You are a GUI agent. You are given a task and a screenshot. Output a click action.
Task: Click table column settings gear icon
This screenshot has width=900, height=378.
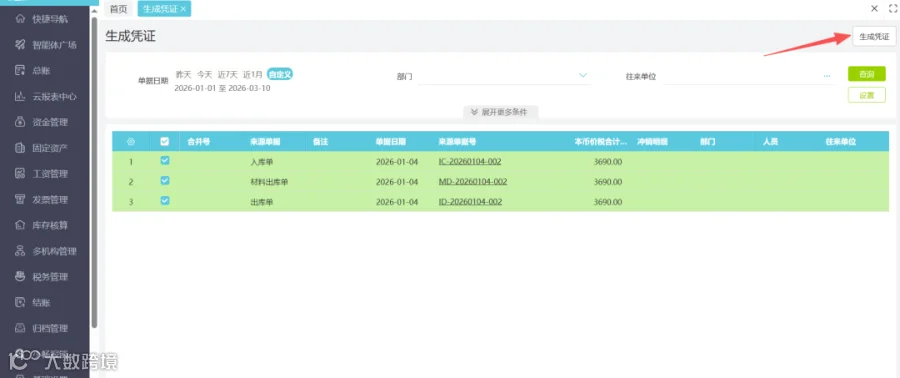tap(130, 142)
